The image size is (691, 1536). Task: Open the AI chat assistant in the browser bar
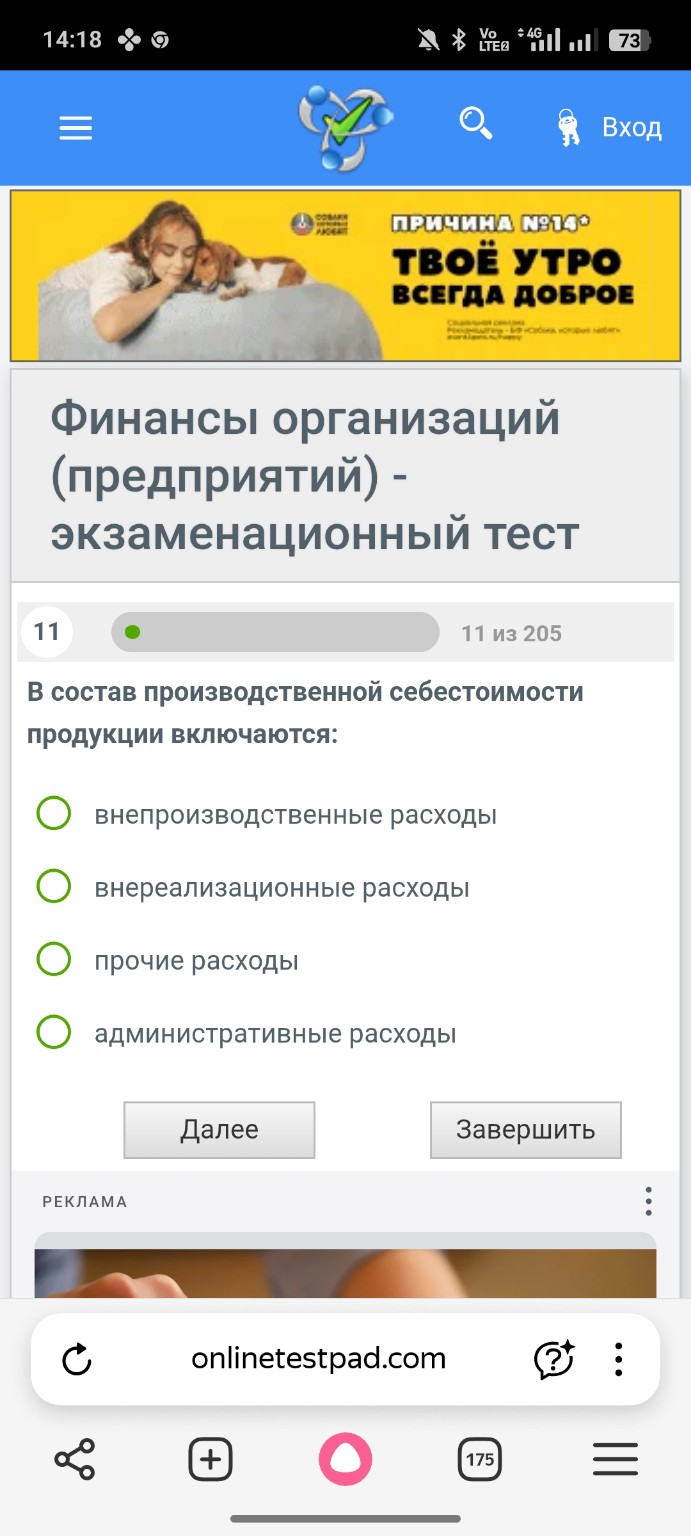pos(551,1359)
